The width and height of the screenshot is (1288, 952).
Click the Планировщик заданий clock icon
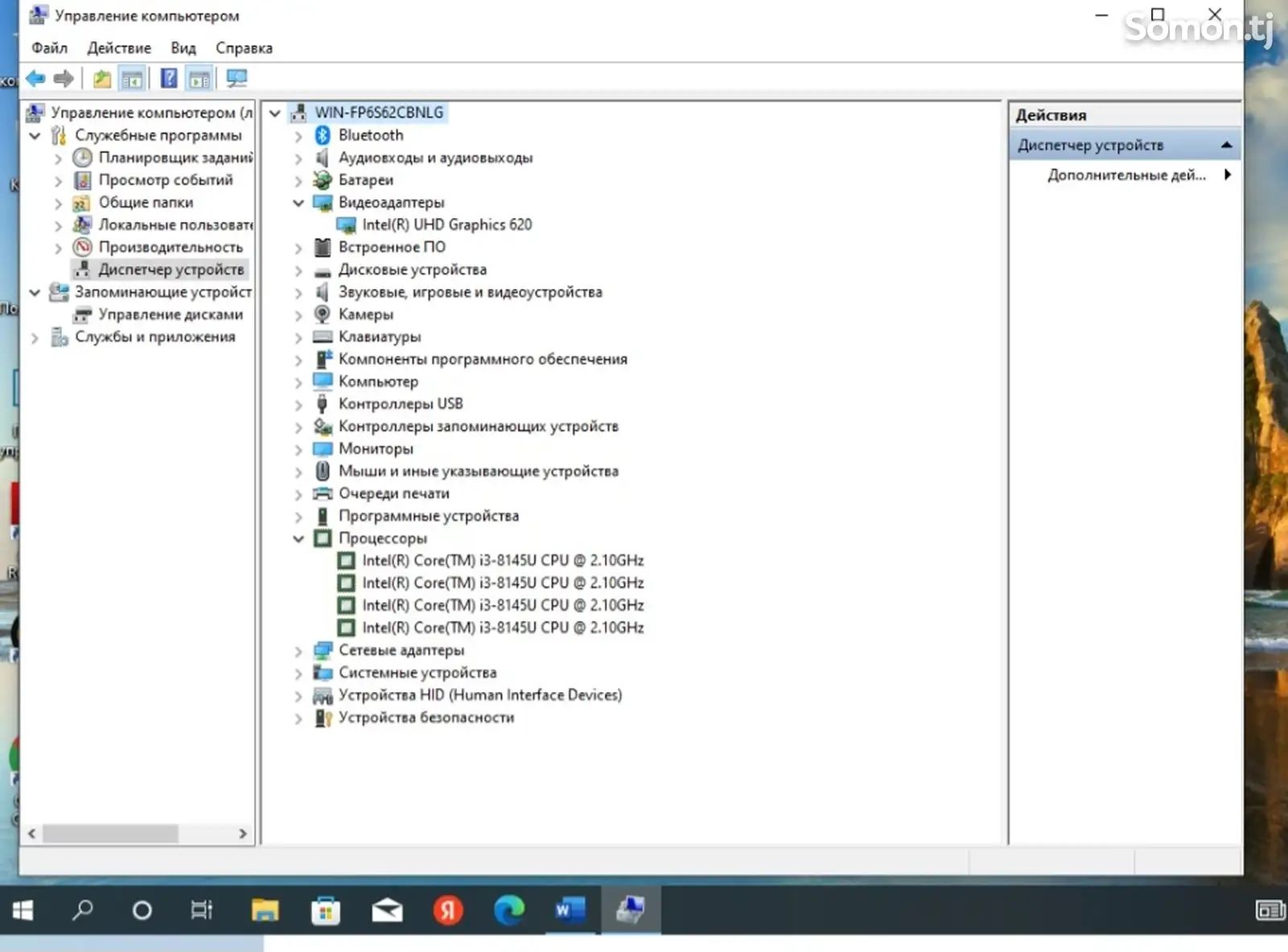[x=82, y=158]
